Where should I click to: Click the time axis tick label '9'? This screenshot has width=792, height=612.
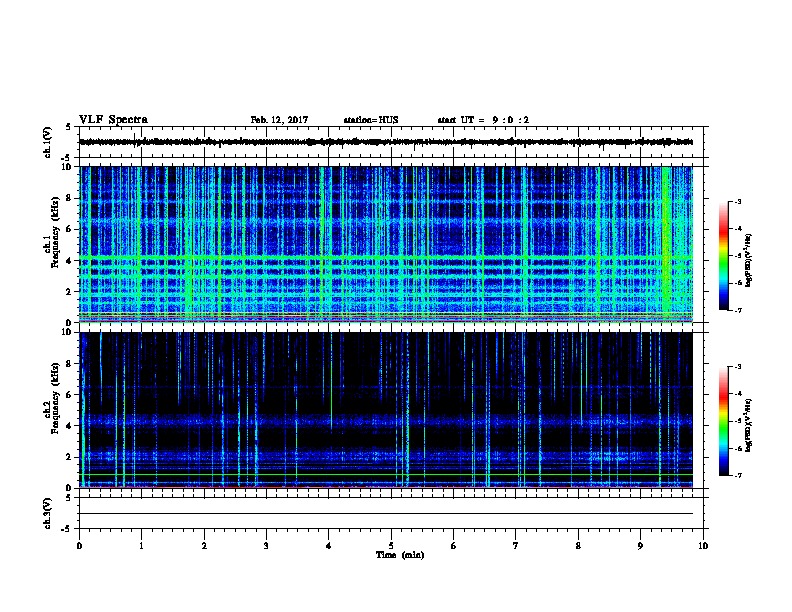coord(640,546)
